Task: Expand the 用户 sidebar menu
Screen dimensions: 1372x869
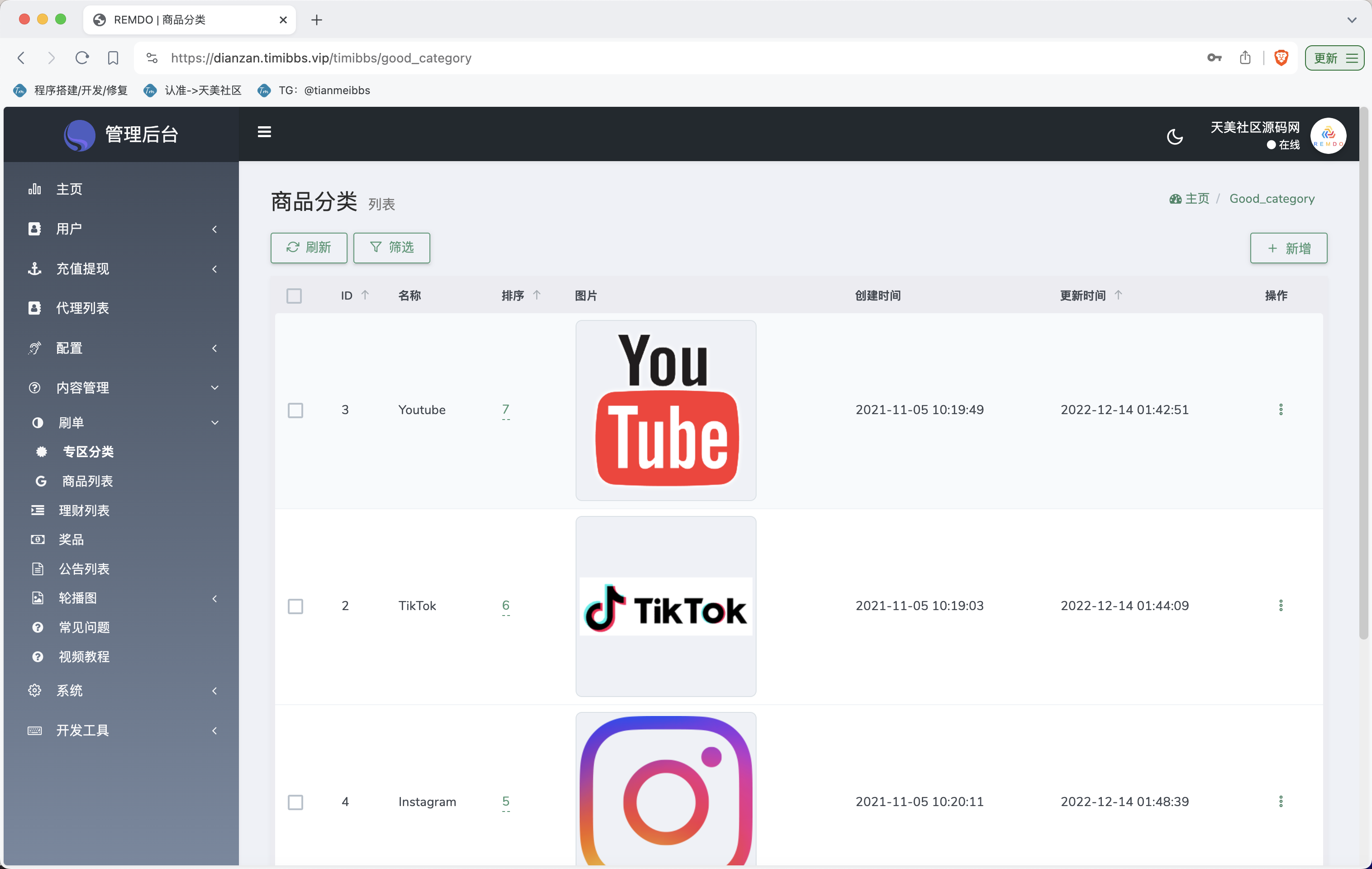Action: 121,229
